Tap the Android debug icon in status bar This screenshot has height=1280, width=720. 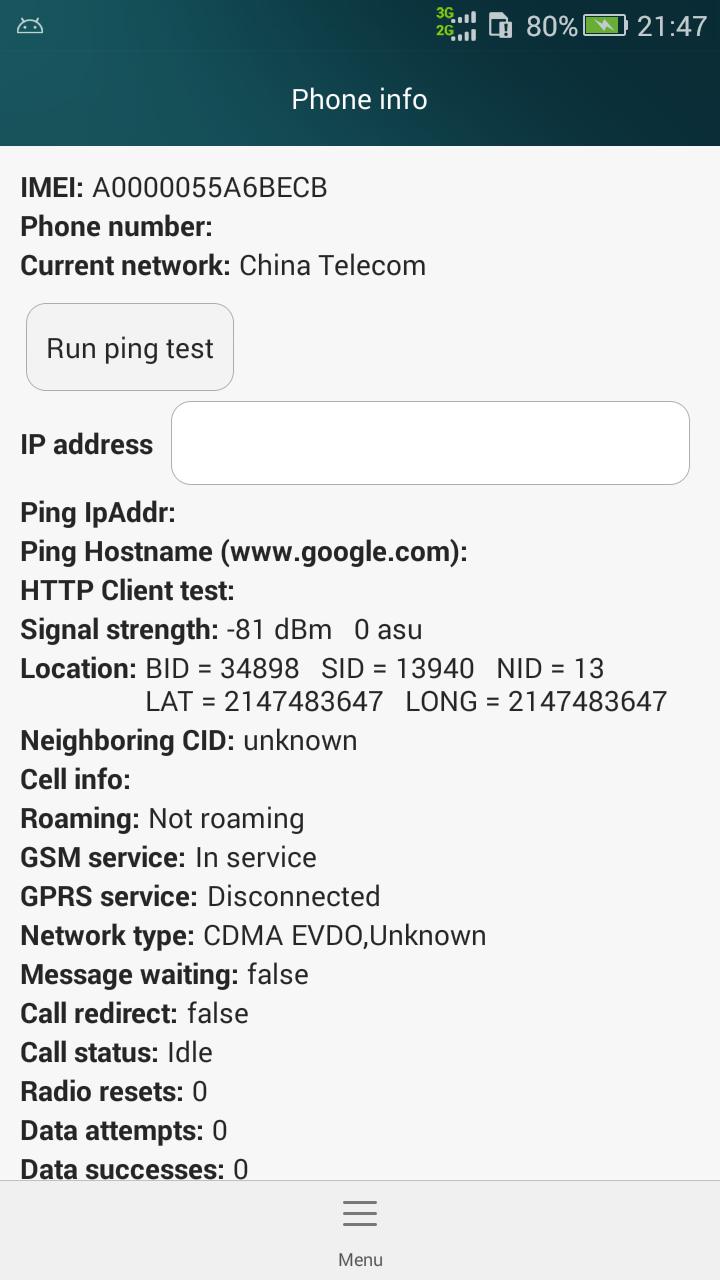[30, 25]
